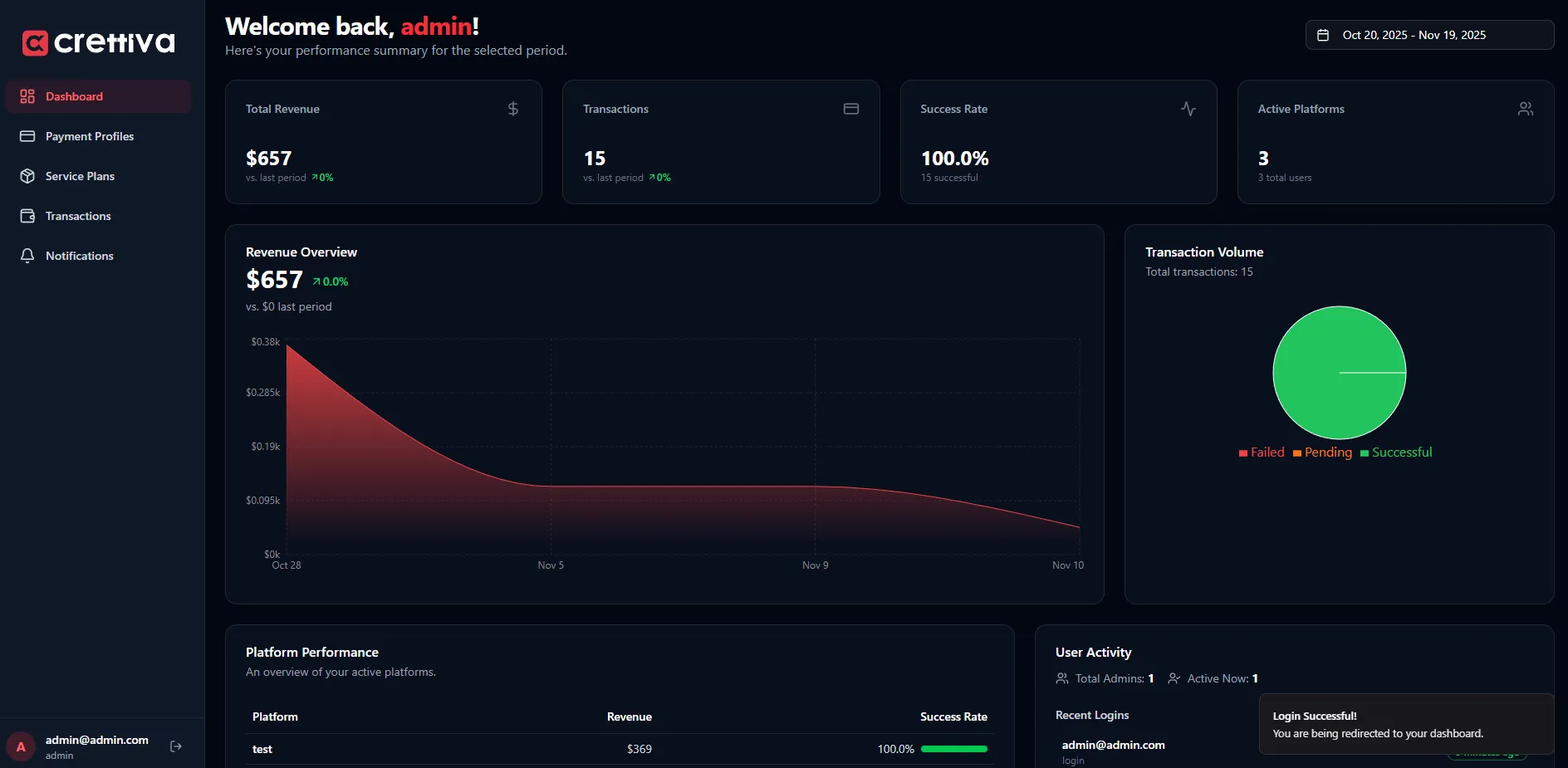Click the card icon on Transactions tile
This screenshot has width=1568, height=768.
pyautogui.click(x=850, y=109)
